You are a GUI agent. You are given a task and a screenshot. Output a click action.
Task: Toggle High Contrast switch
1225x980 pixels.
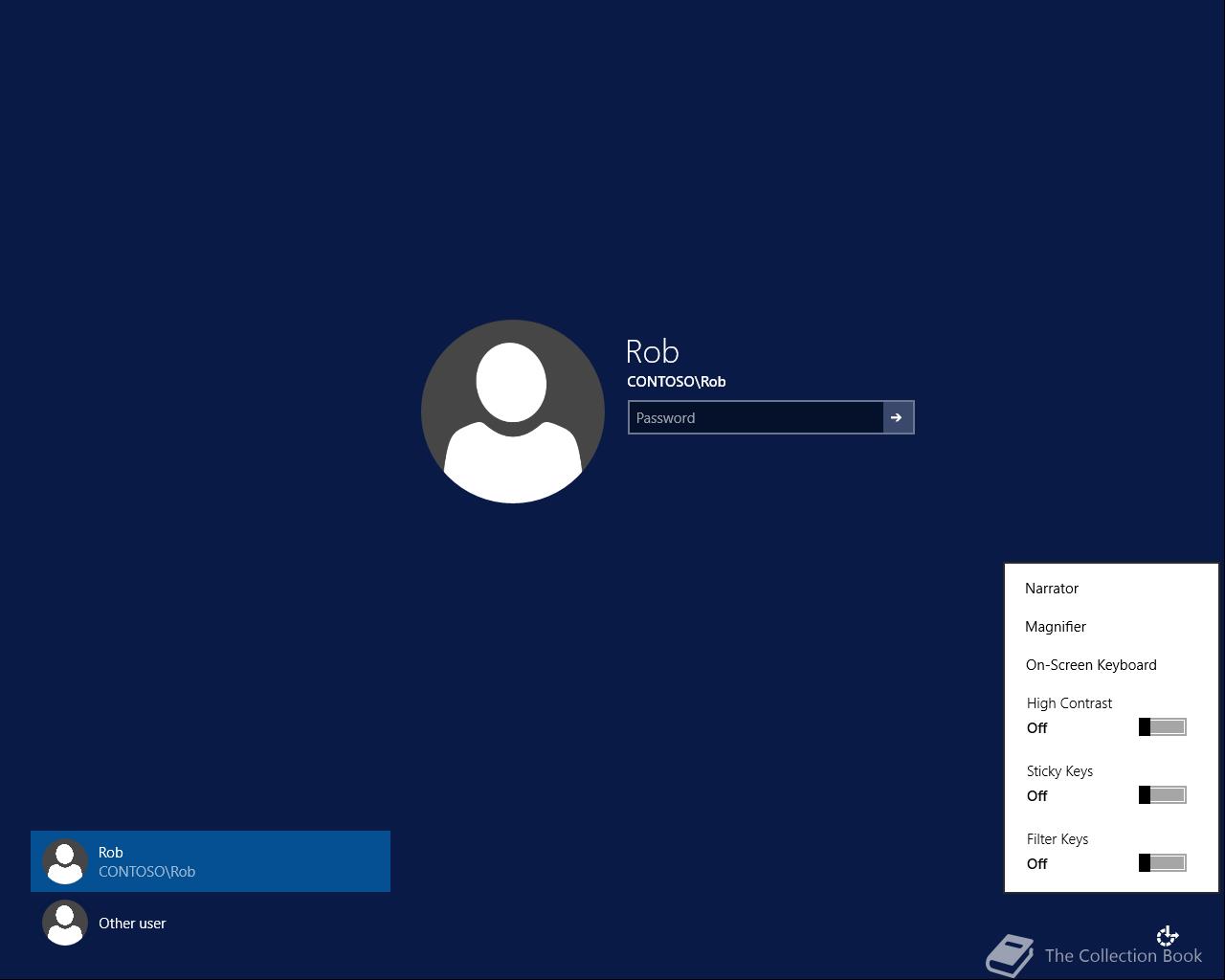coord(1163,727)
